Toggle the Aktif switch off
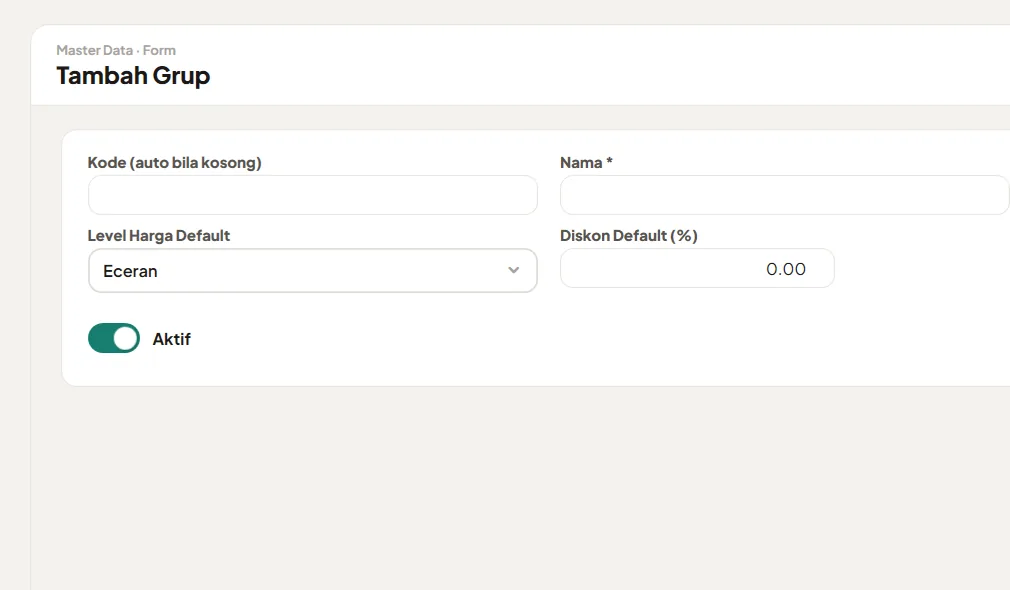 114,338
